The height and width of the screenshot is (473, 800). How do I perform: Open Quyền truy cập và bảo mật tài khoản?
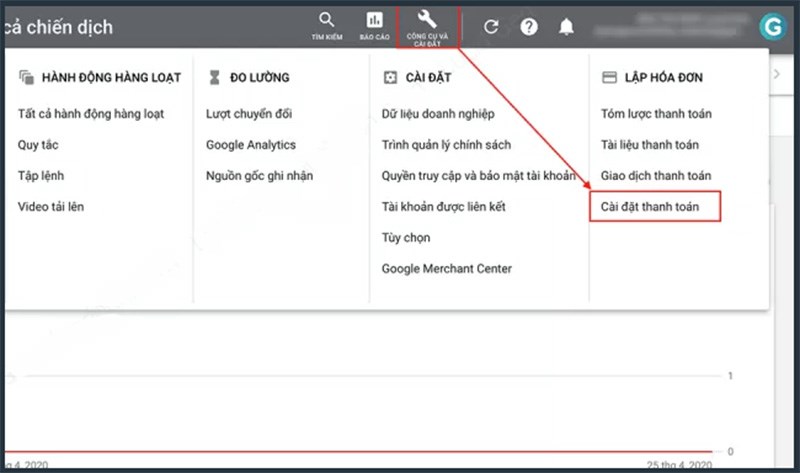tap(478, 176)
